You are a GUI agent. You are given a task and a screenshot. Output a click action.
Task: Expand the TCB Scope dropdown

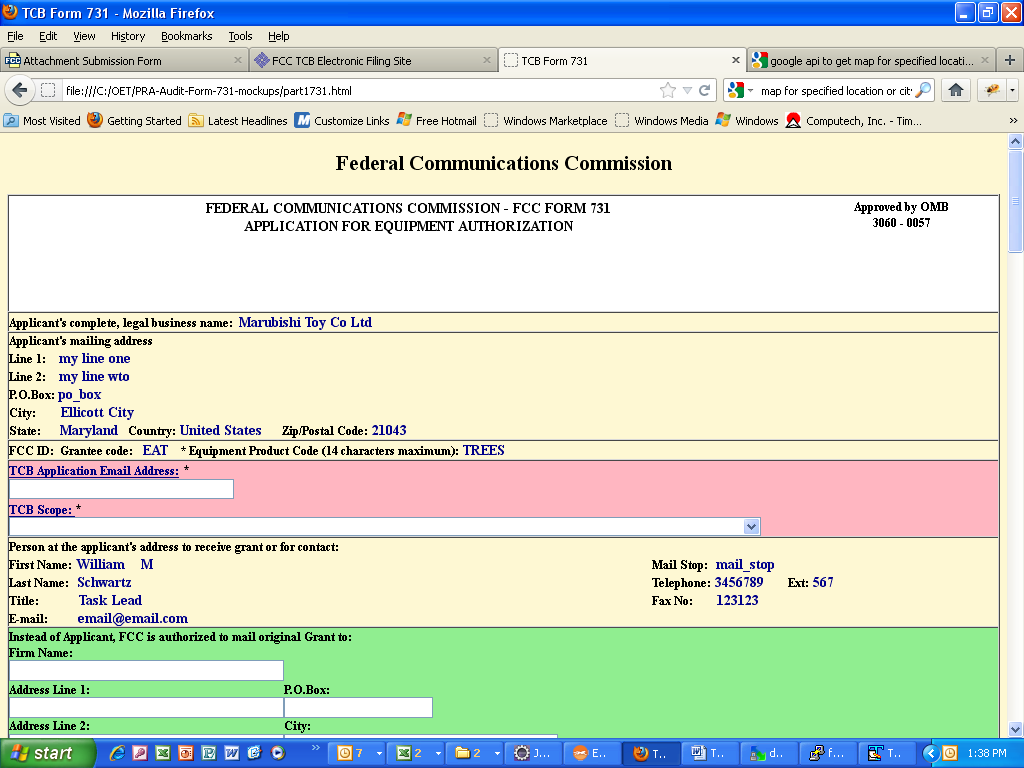(751, 526)
